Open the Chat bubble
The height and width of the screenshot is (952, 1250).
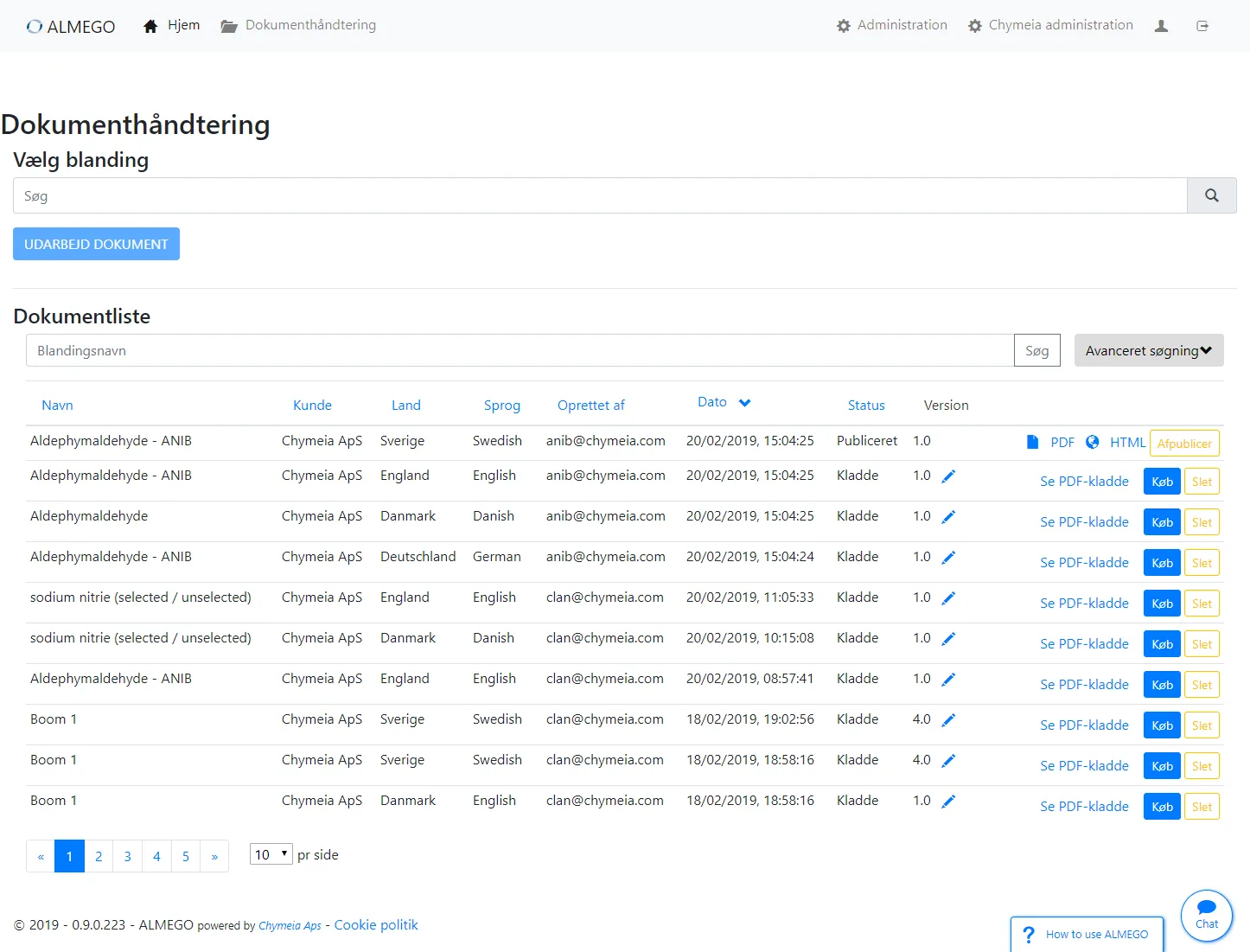[x=1207, y=915]
